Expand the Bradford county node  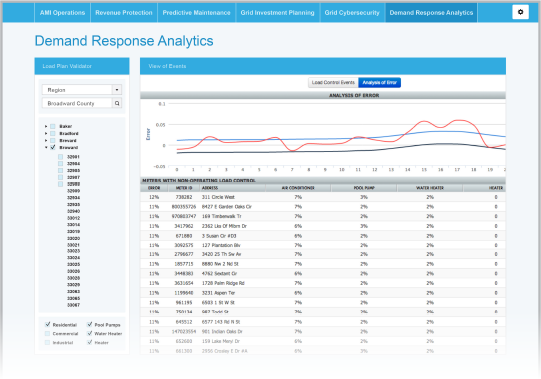46,133
